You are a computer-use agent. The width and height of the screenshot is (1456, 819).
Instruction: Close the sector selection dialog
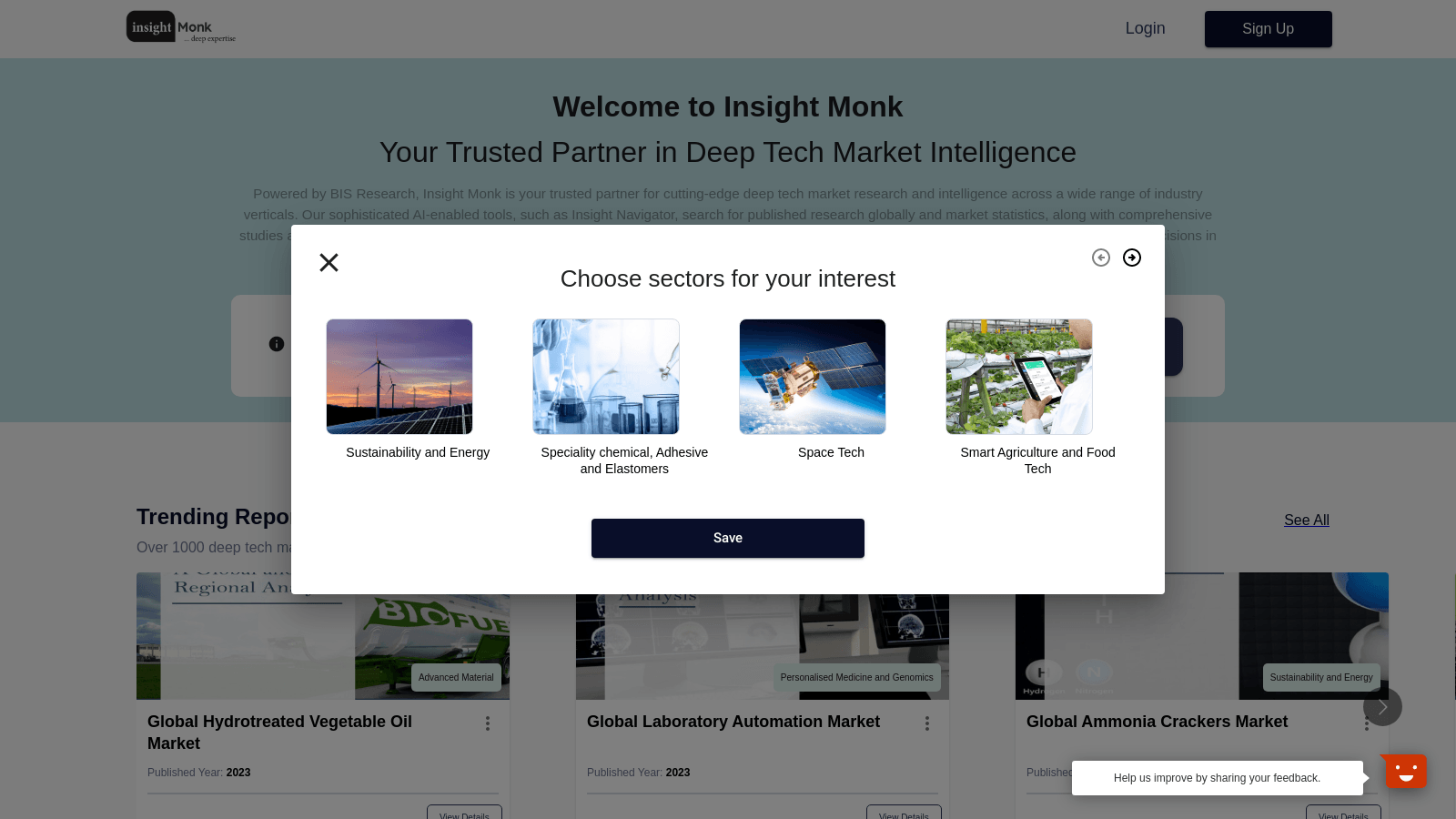329,262
